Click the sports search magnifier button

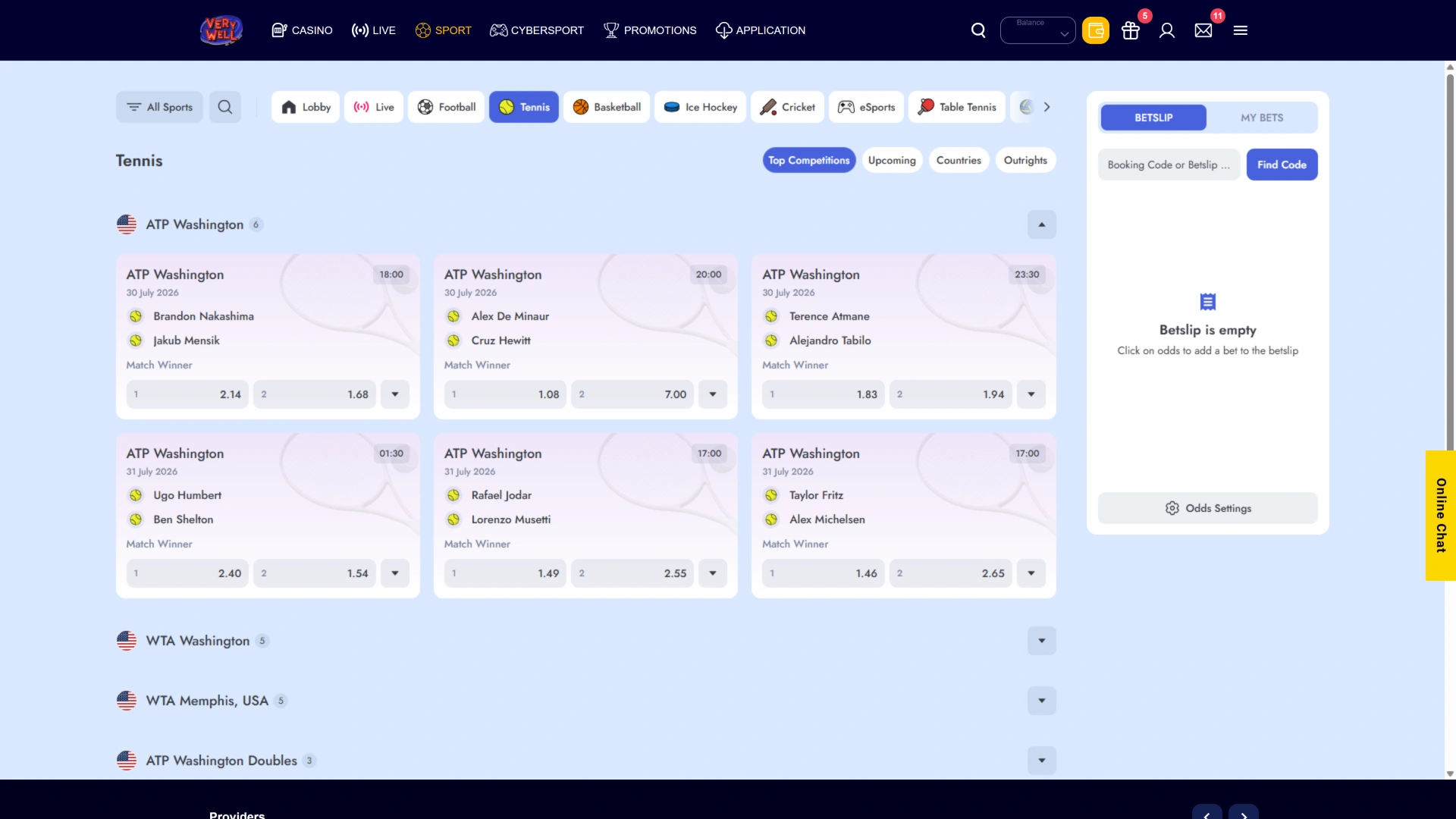tap(225, 107)
